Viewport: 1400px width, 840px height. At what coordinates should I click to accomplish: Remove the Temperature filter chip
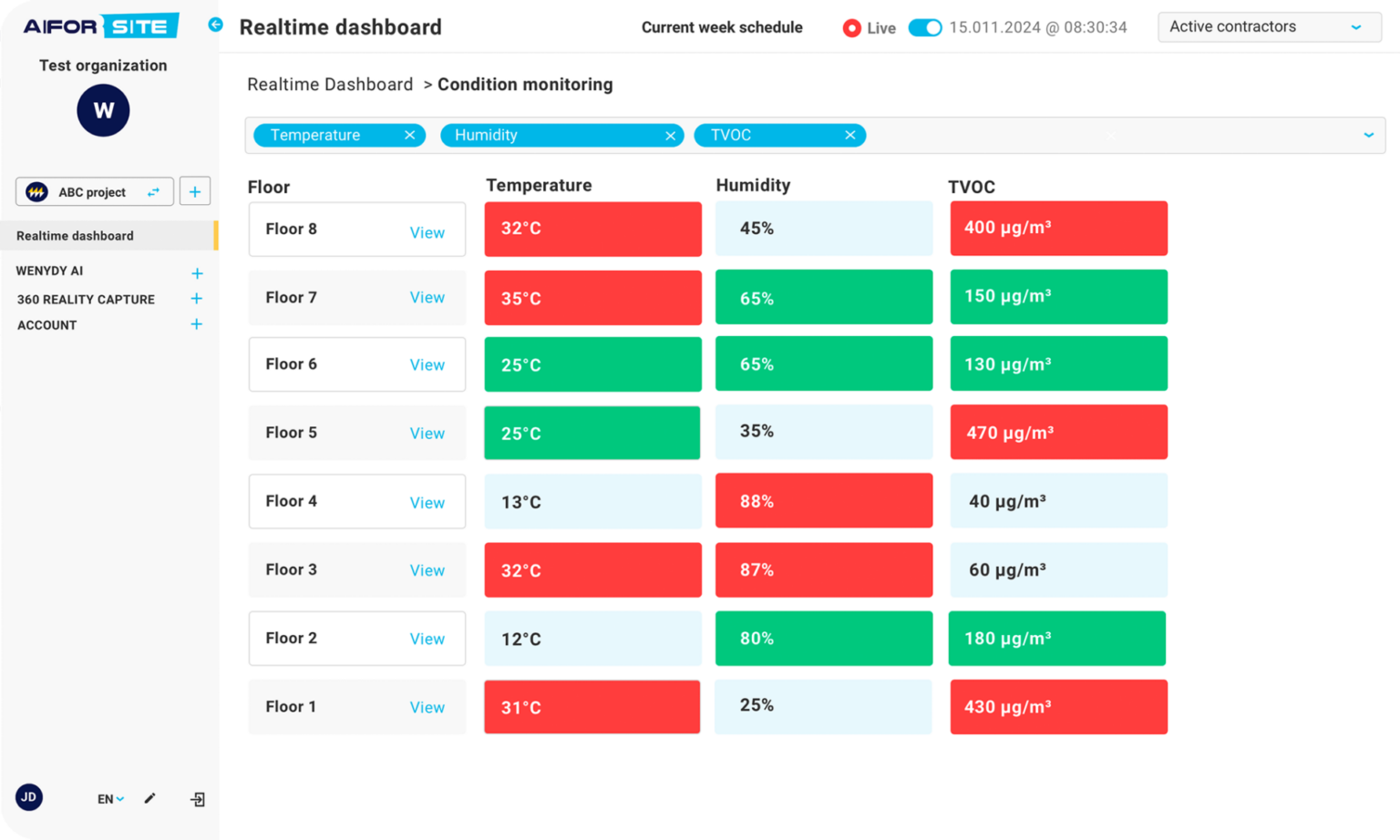tap(409, 135)
